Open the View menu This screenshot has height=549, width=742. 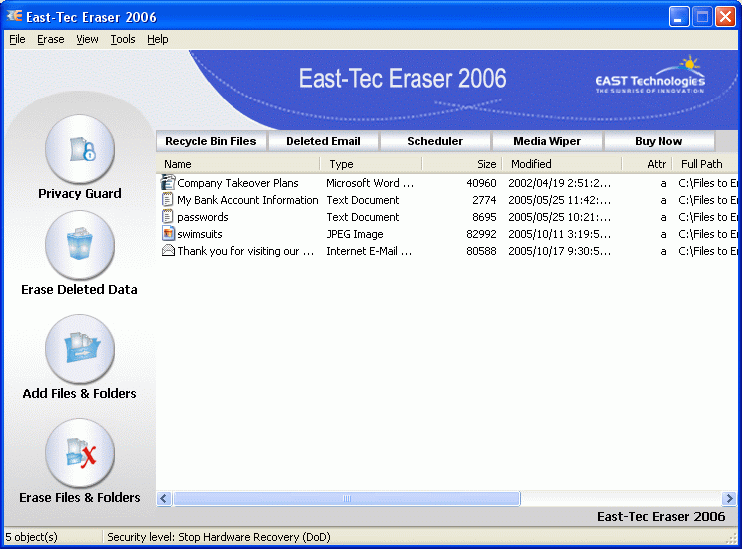pos(87,39)
